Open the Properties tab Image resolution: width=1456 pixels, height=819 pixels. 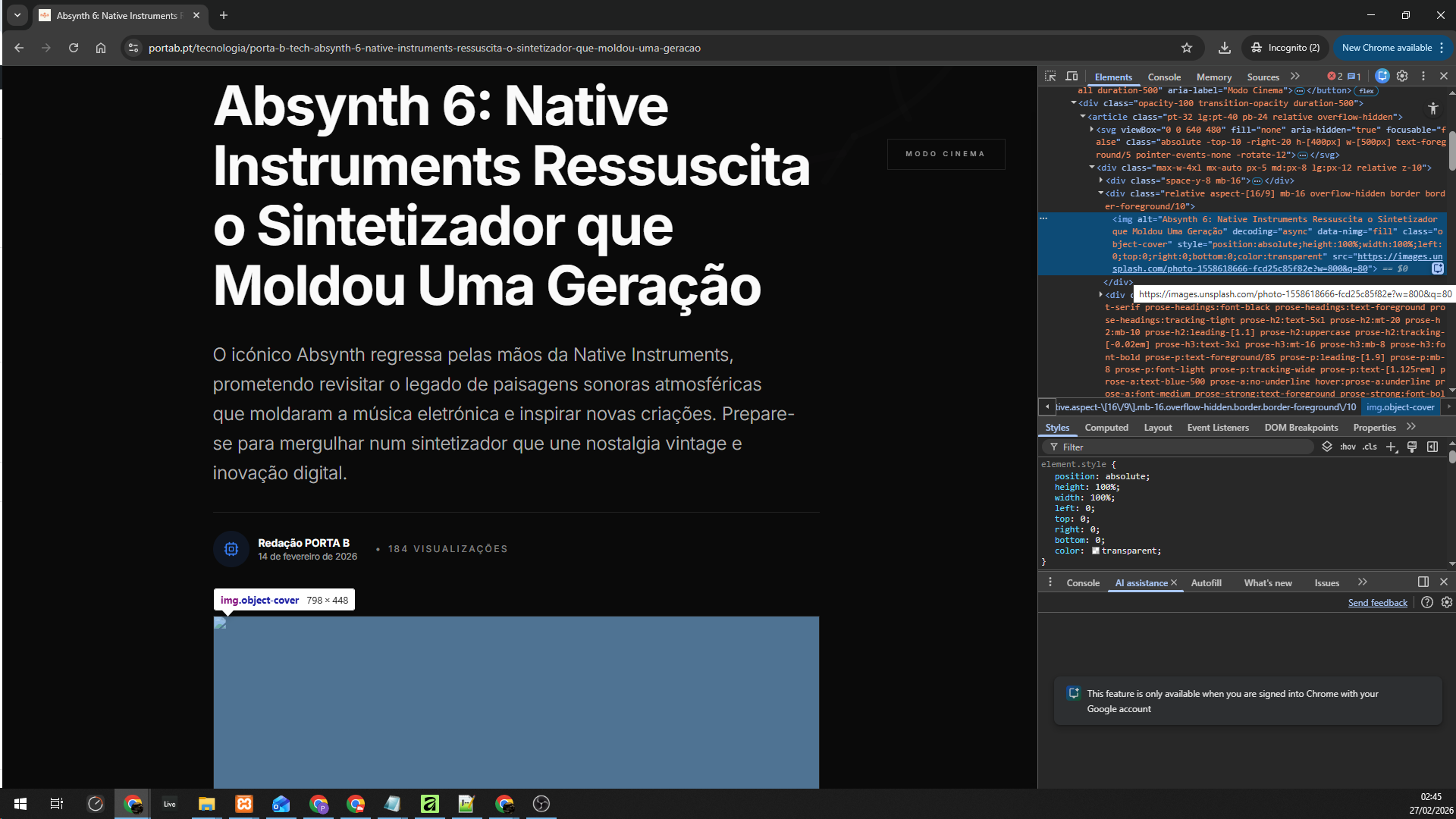click(x=1374, y=428)
